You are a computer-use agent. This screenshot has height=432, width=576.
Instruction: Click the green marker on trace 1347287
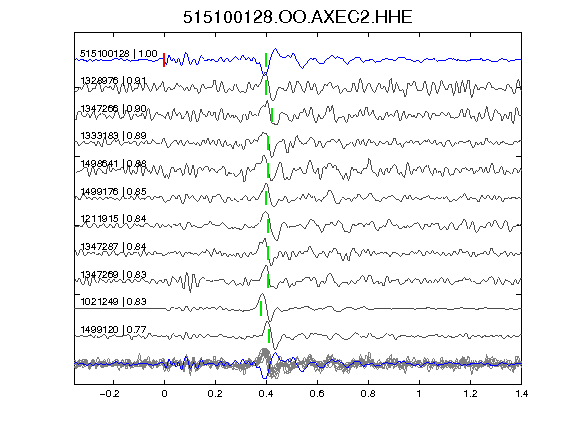point(268,253)
